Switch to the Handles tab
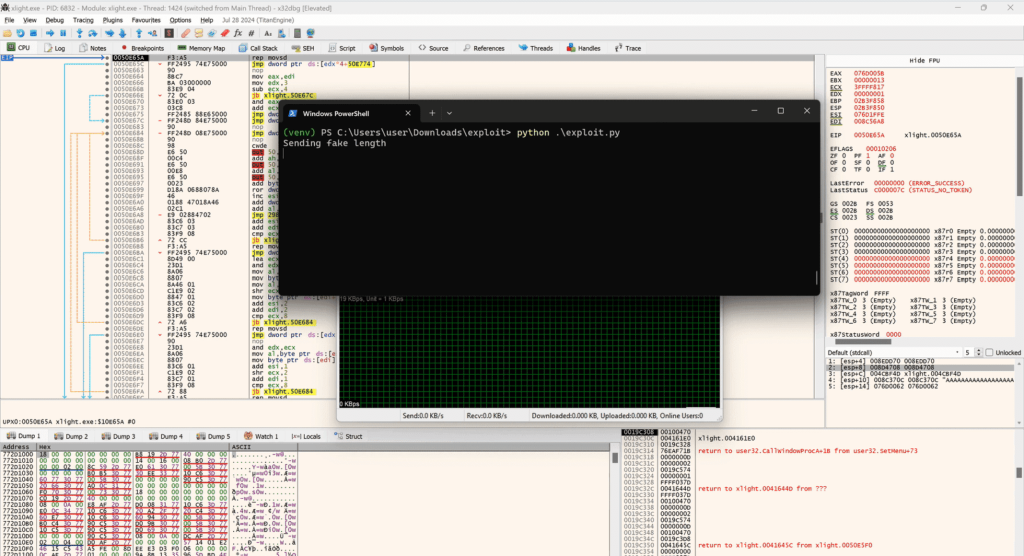 click(x=583, y=48)
